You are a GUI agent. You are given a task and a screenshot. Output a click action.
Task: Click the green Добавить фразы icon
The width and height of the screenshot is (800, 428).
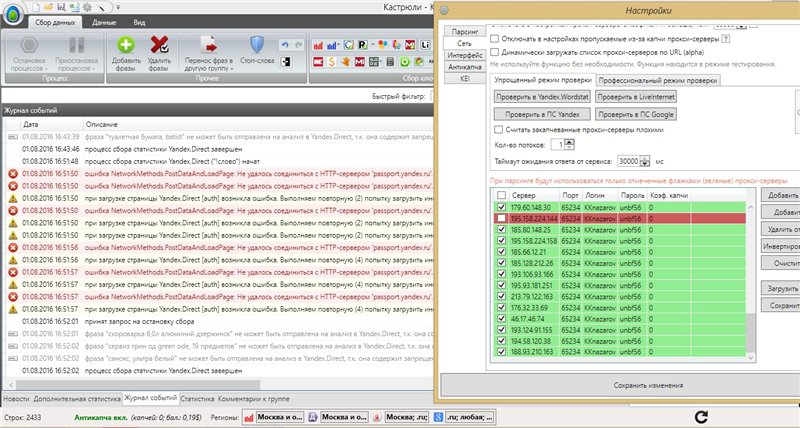(125, 45)
